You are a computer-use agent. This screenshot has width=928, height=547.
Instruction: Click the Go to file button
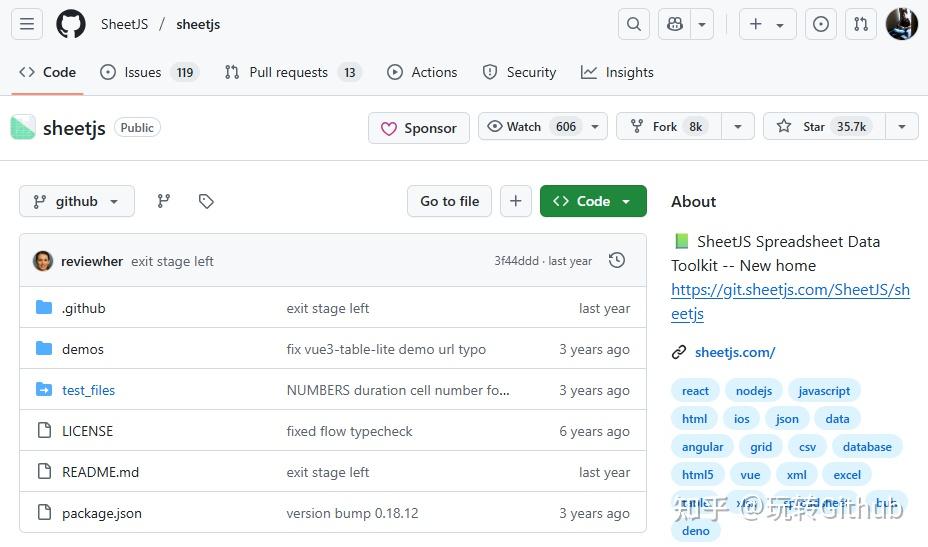click(449, 201)
